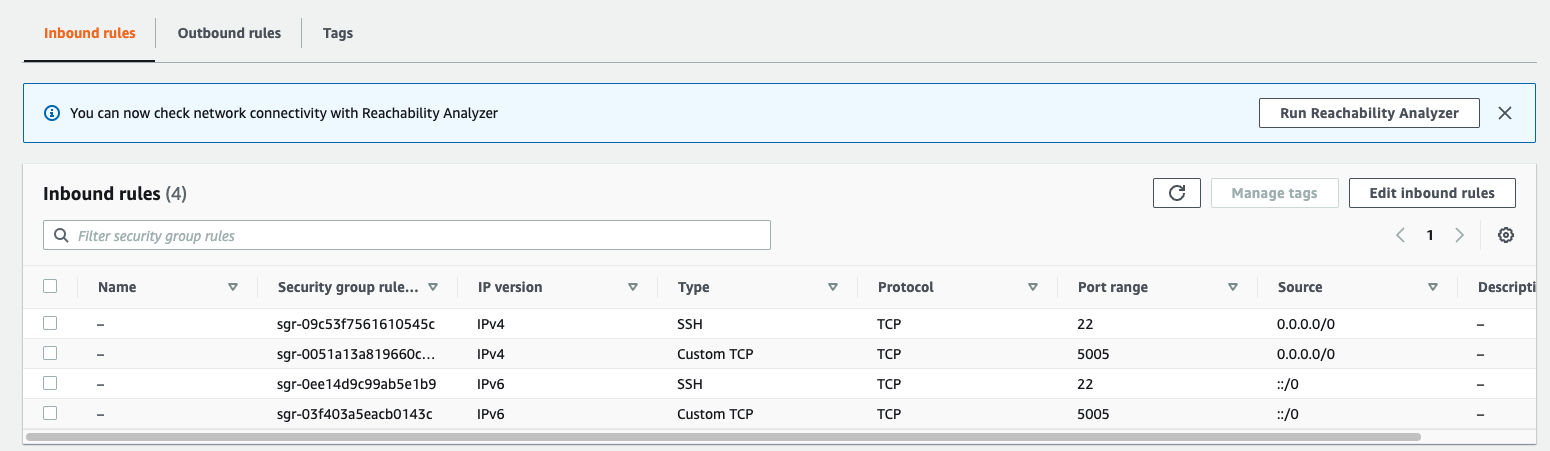The image size is (1550, 451).
Task: Click the search magnifier icon
Action: [62, 236]
